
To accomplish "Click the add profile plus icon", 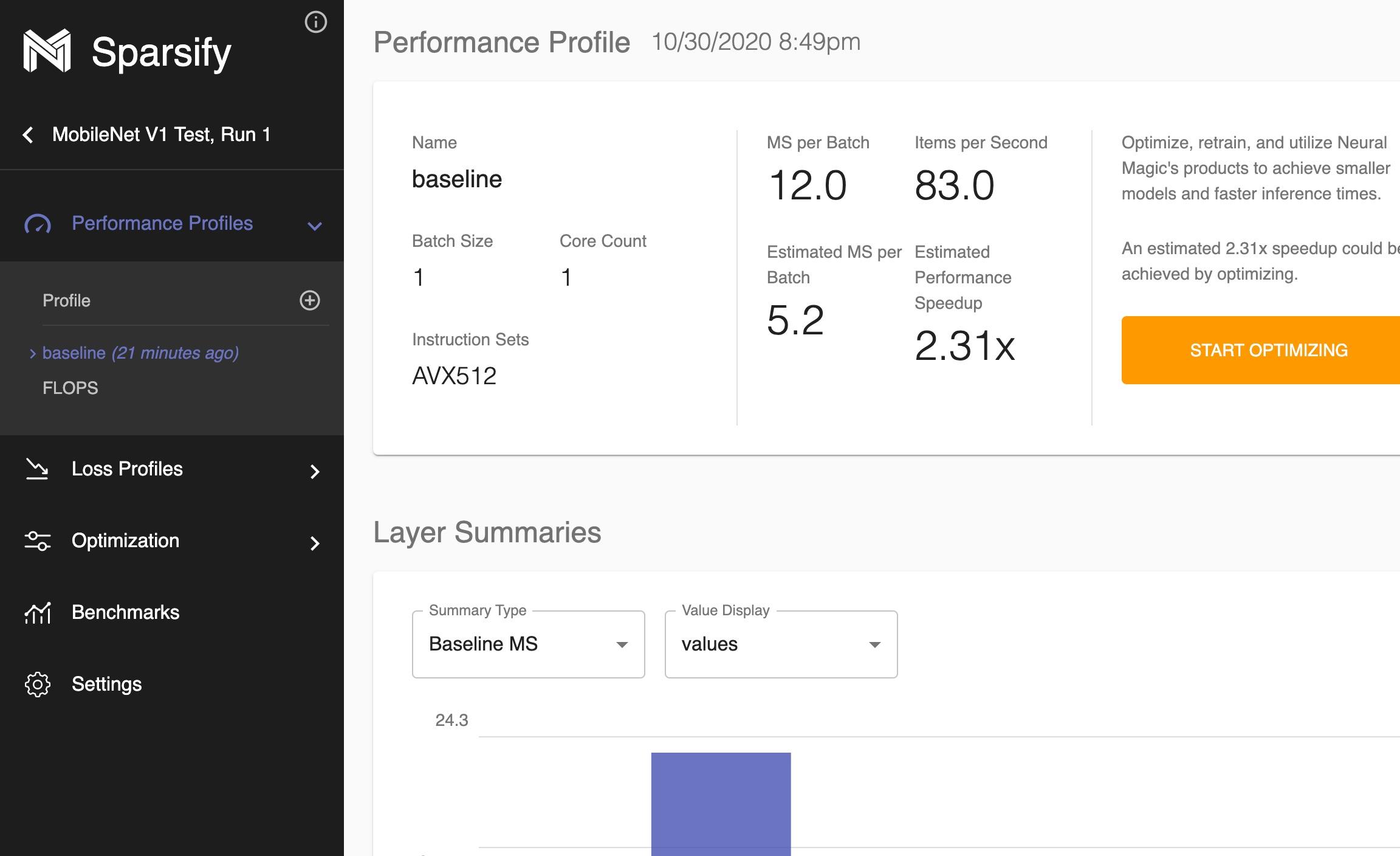I will click(x=308, y=300).
